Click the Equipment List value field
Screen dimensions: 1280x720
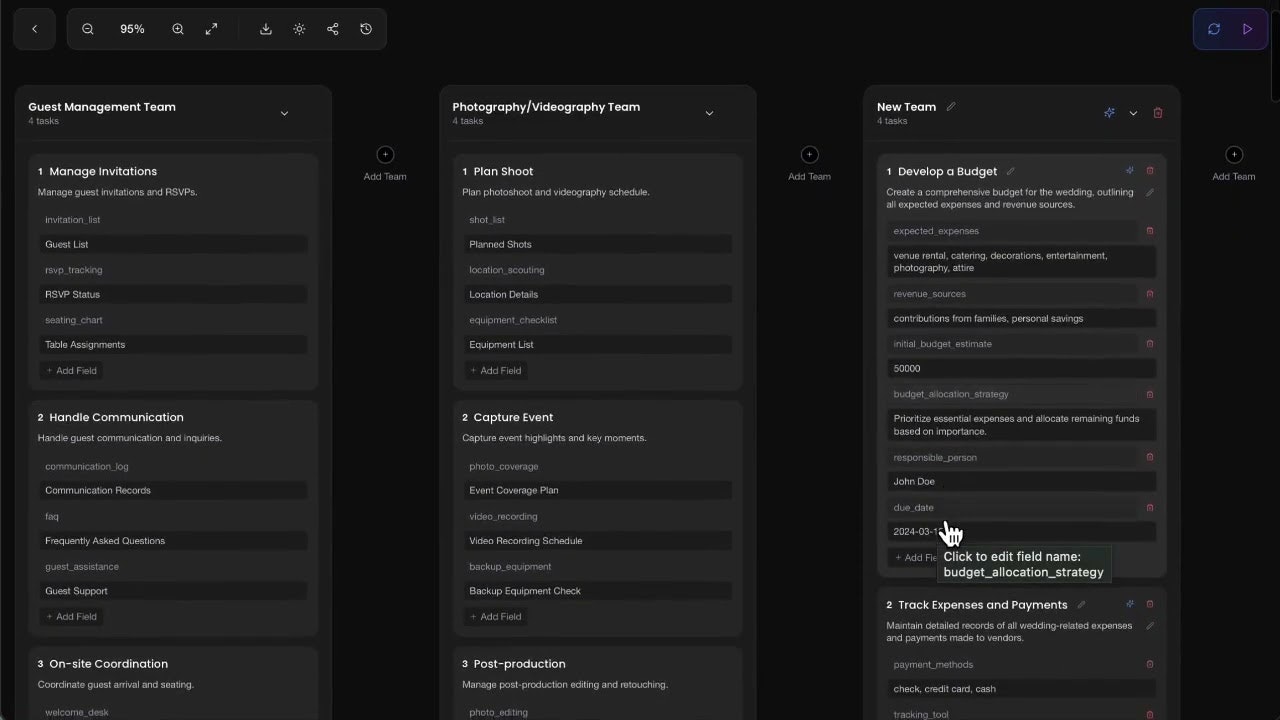coord(597,344)
